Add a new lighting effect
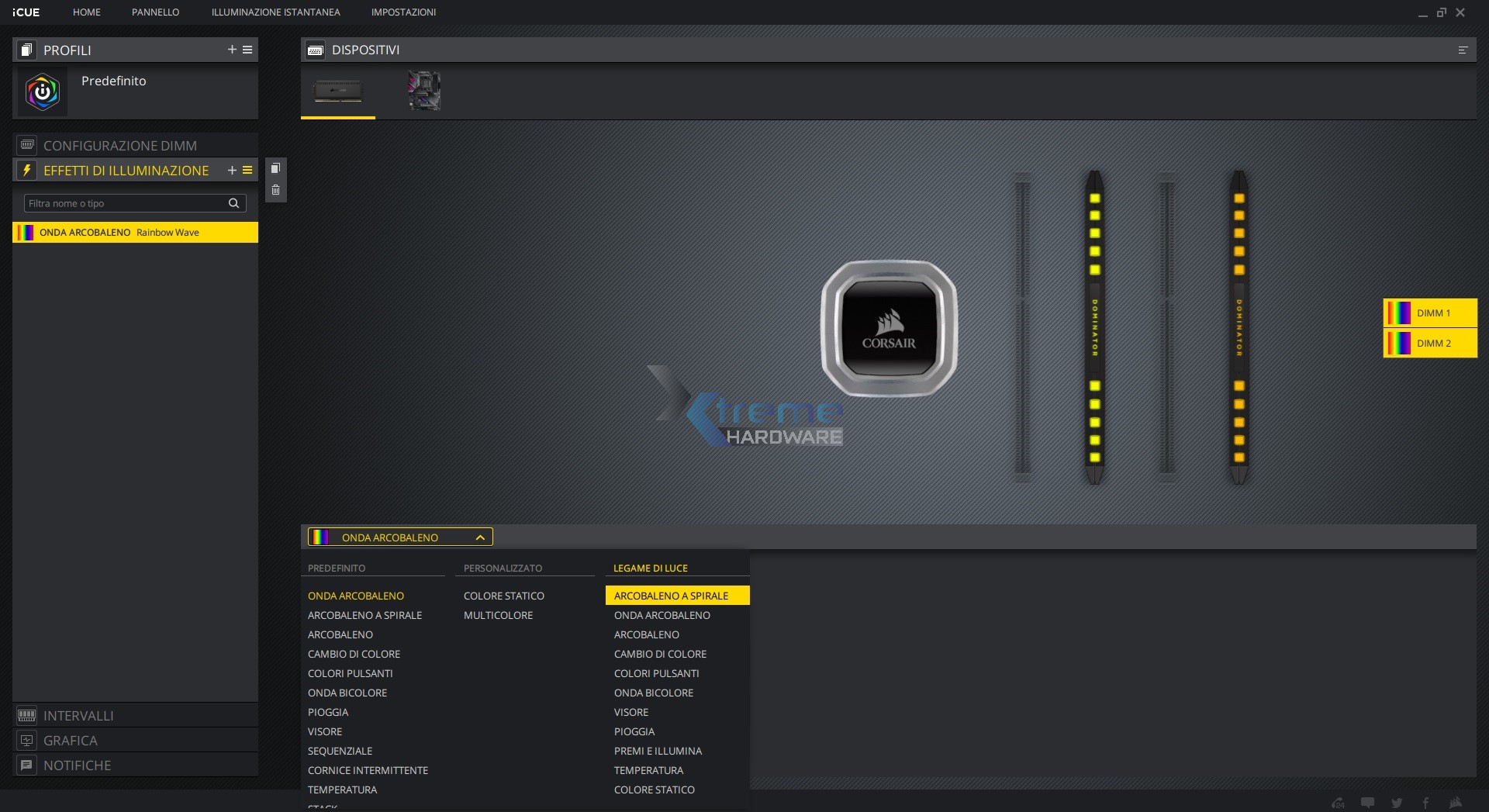This screenshot has width=1489, height=812. [231, 170]
